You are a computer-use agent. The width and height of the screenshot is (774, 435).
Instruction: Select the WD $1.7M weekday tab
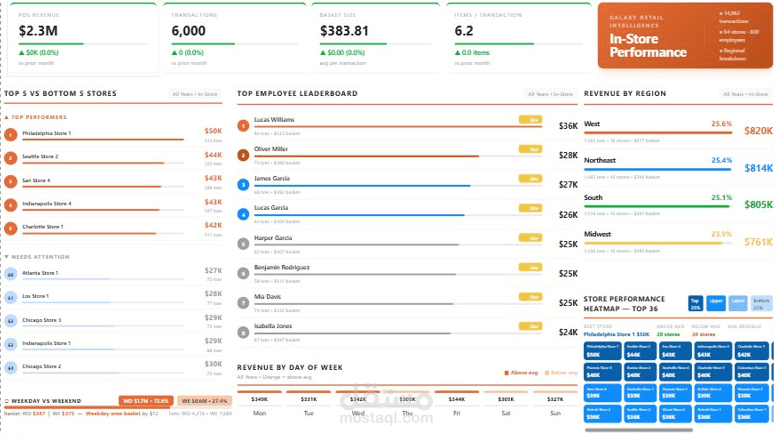point(145,401)
